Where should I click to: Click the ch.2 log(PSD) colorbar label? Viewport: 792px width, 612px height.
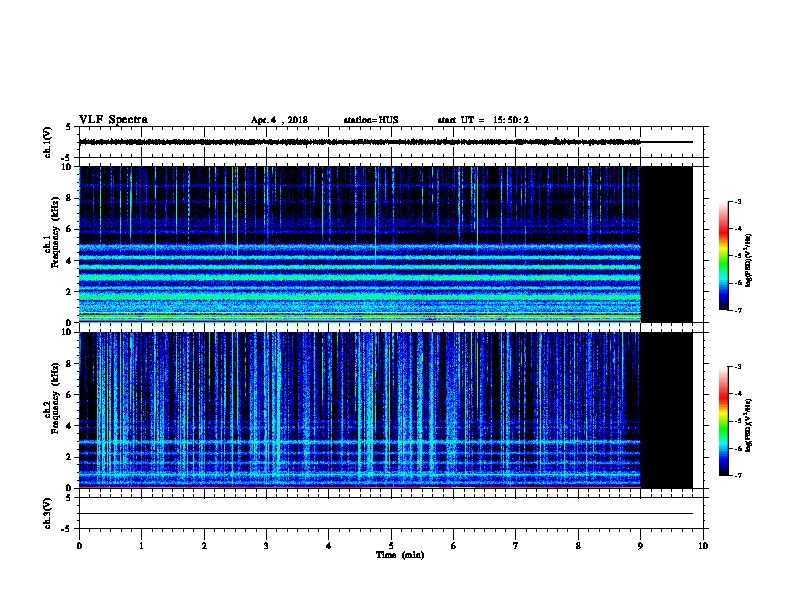coord(748,425)
